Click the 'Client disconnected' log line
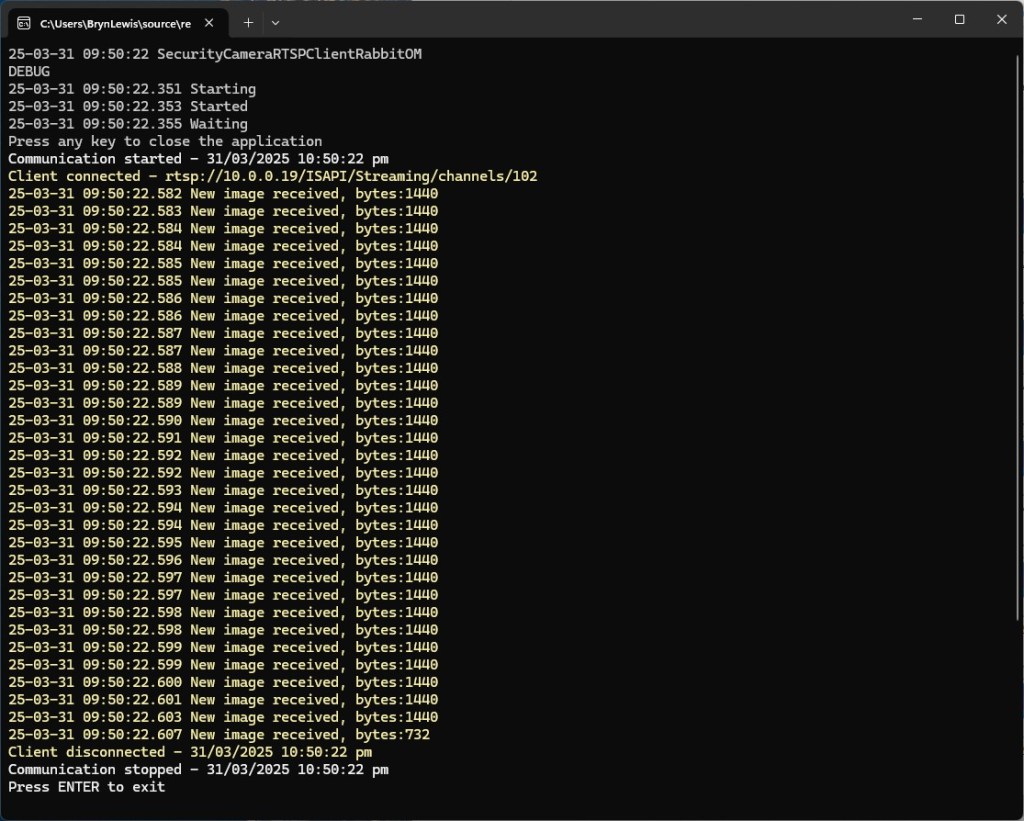The height and width of the screenshot is (821, 1024). (190, 752)
